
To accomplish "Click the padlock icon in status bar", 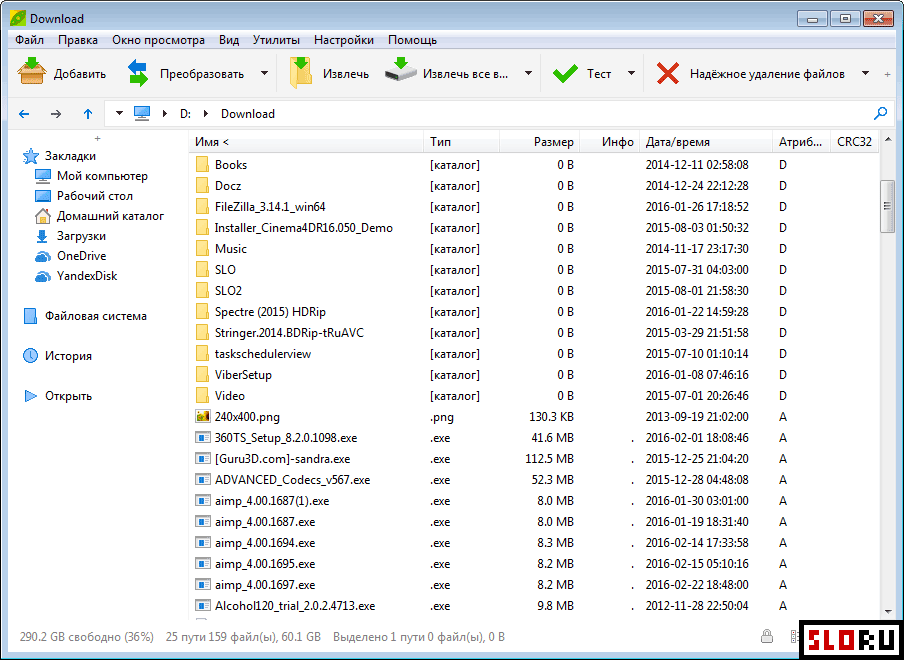I will (767, 636).
